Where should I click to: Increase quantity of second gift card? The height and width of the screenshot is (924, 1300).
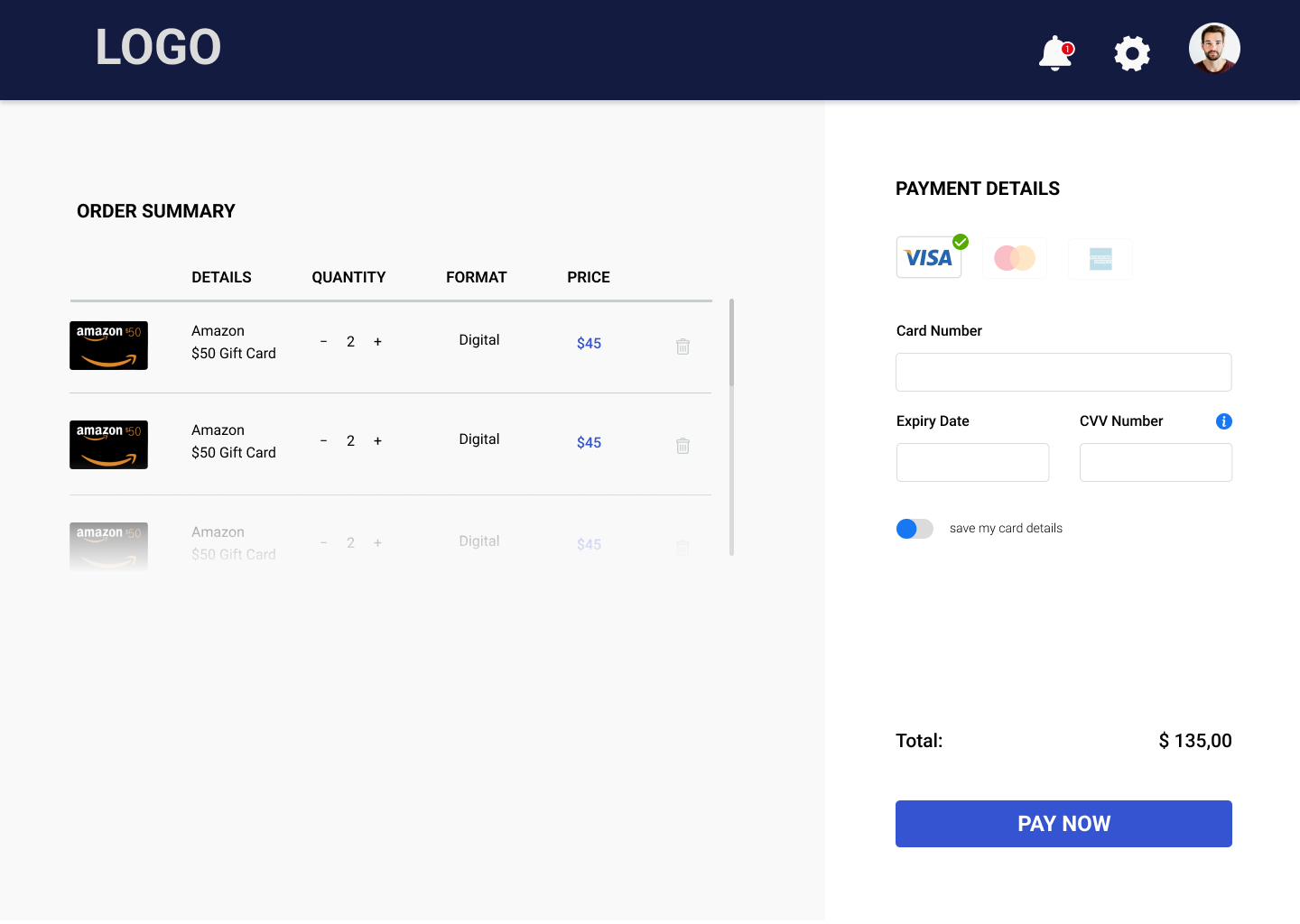(377, 441)
